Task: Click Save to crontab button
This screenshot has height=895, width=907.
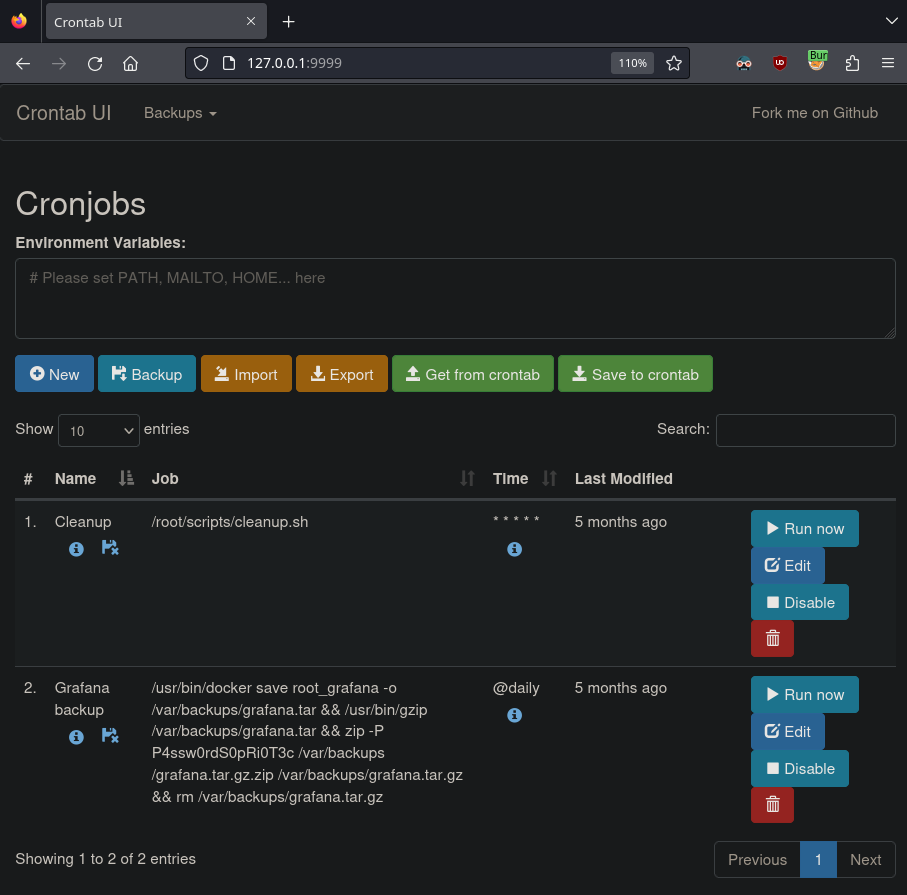Action: click(635, 374)
